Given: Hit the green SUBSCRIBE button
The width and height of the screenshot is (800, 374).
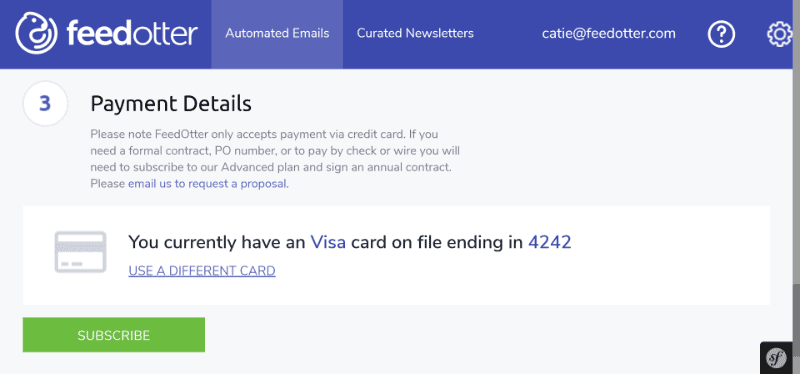Looking at the screenshot, I should coord(114,335).
